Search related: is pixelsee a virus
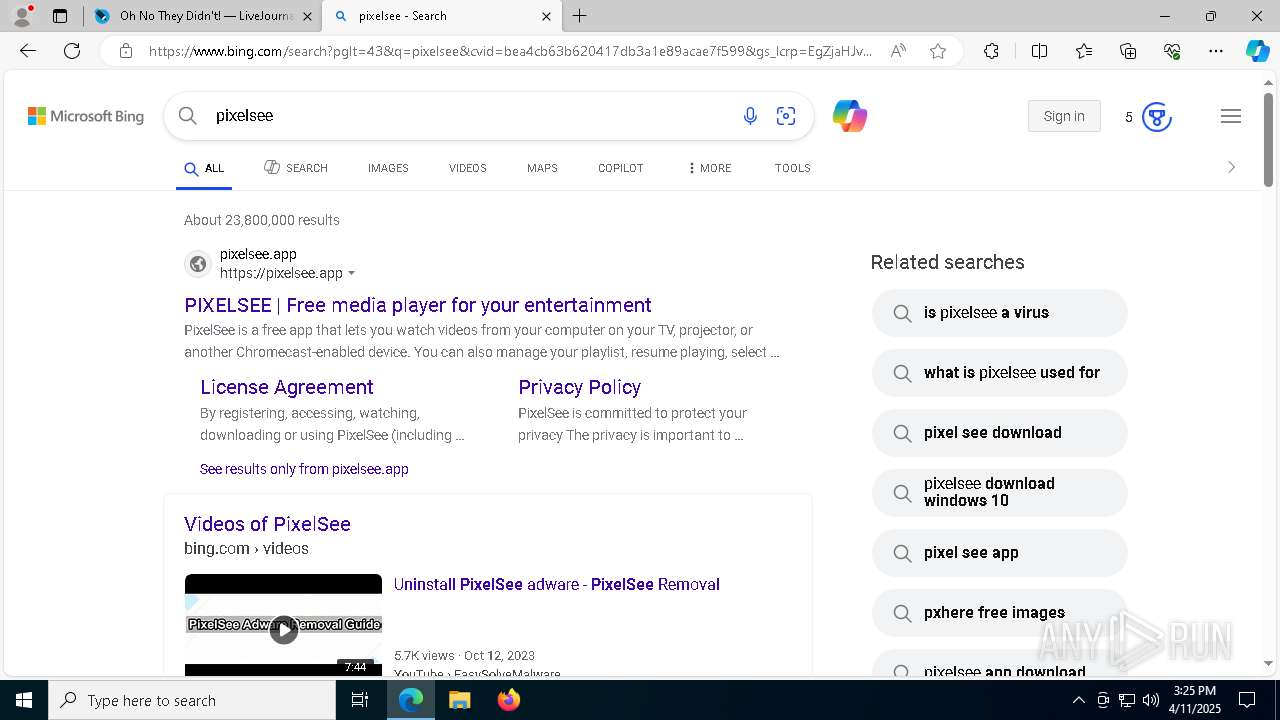 (1000, 313)
